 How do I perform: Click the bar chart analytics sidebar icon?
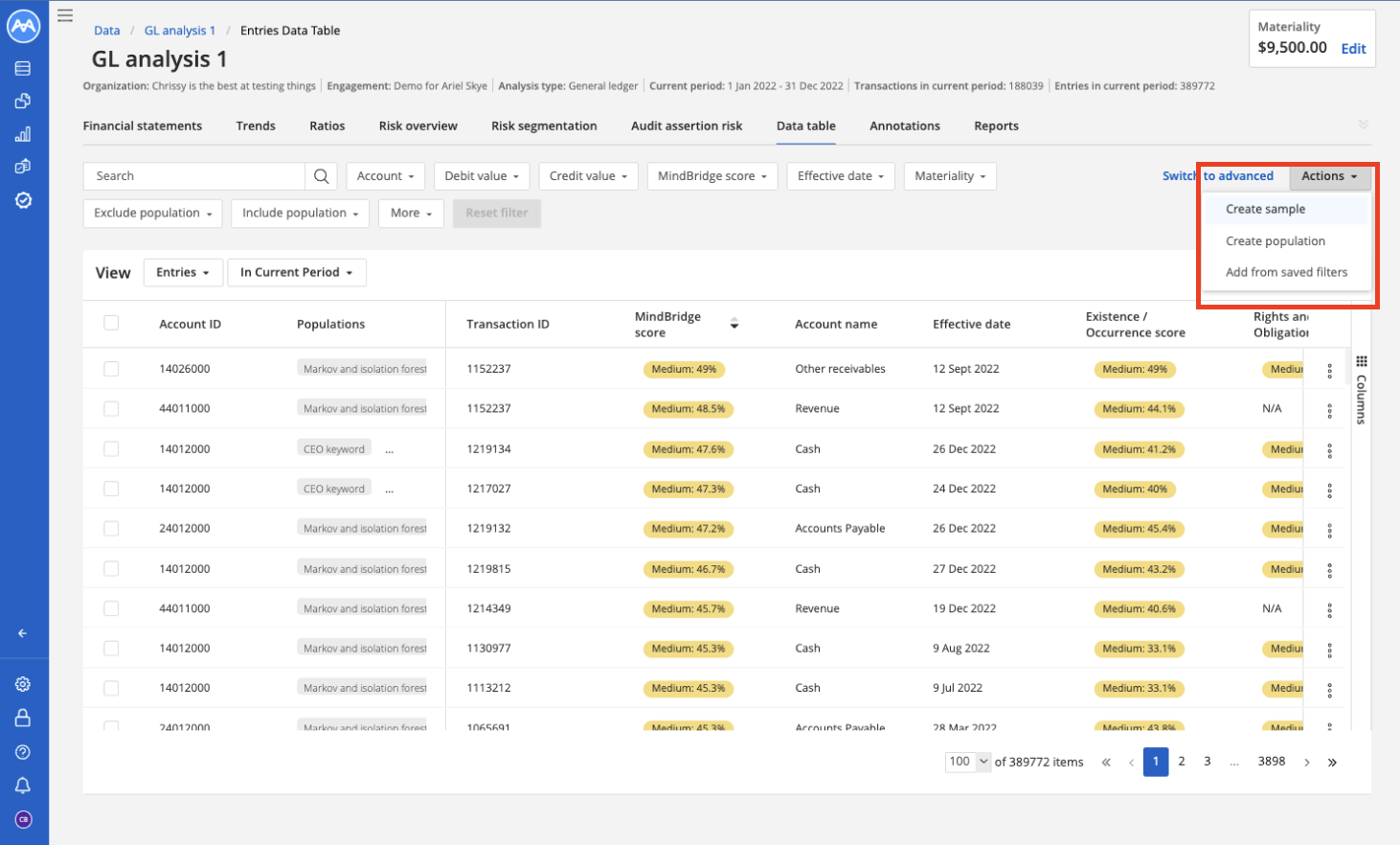pyautogui.click(x=23, y=133)
